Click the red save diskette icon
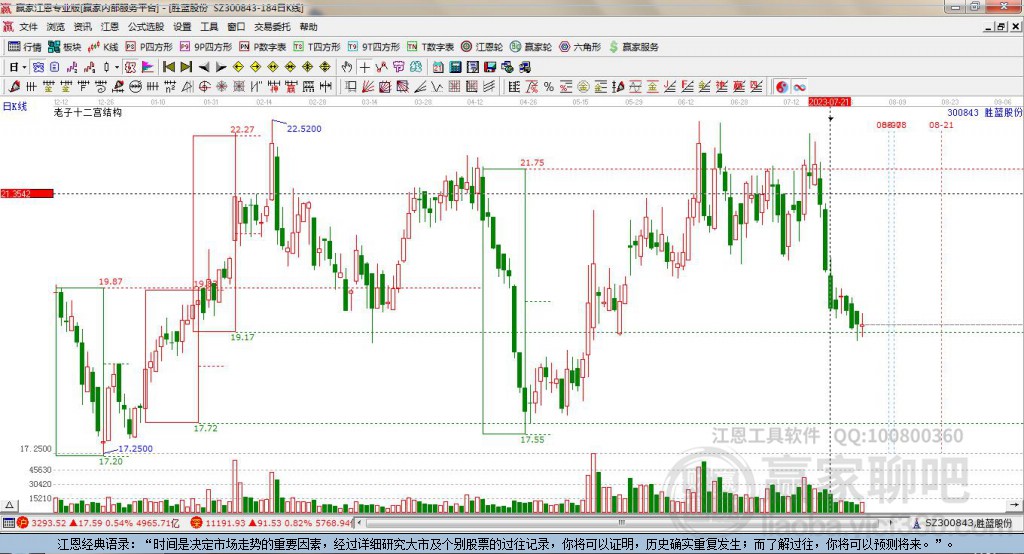Image resolution: width=1024 pixels, height=554 pixels. [490, 67]
